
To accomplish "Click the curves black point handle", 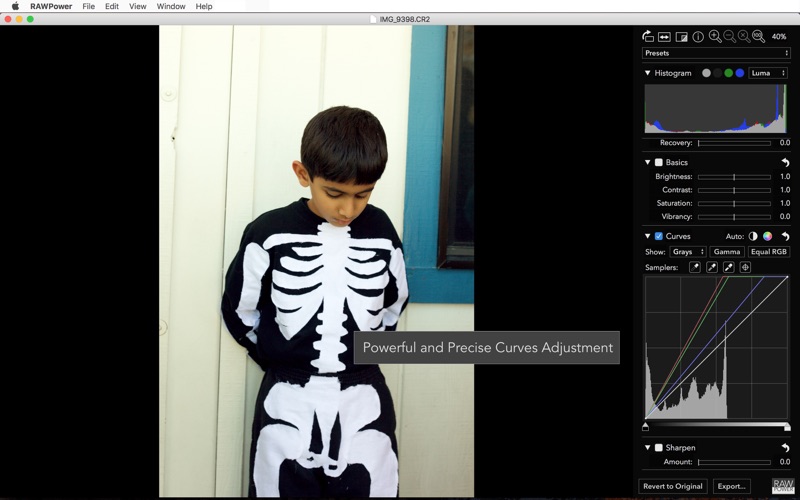I will tap(645, 427).
